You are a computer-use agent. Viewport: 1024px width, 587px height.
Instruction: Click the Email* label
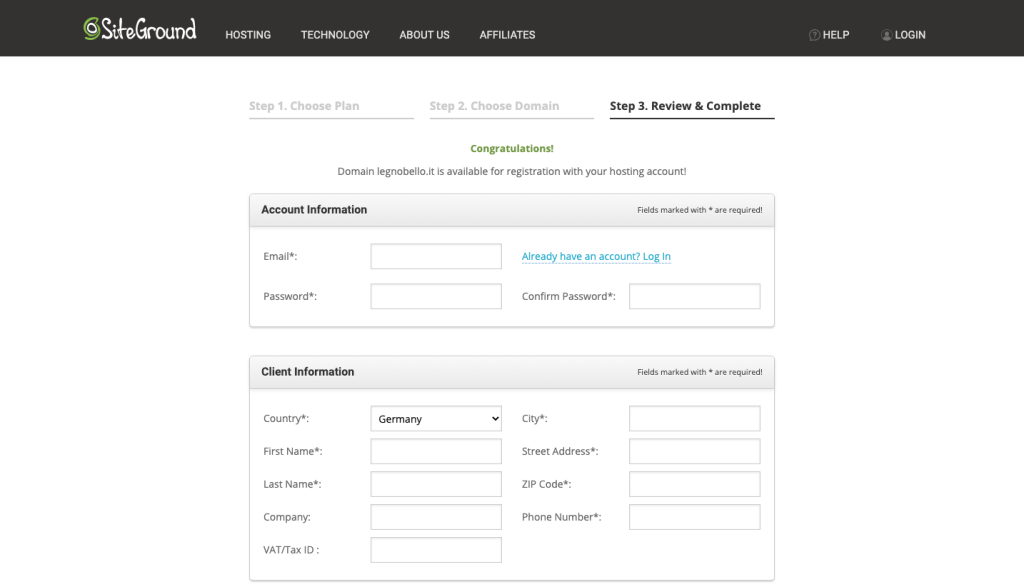coord(280,257)
